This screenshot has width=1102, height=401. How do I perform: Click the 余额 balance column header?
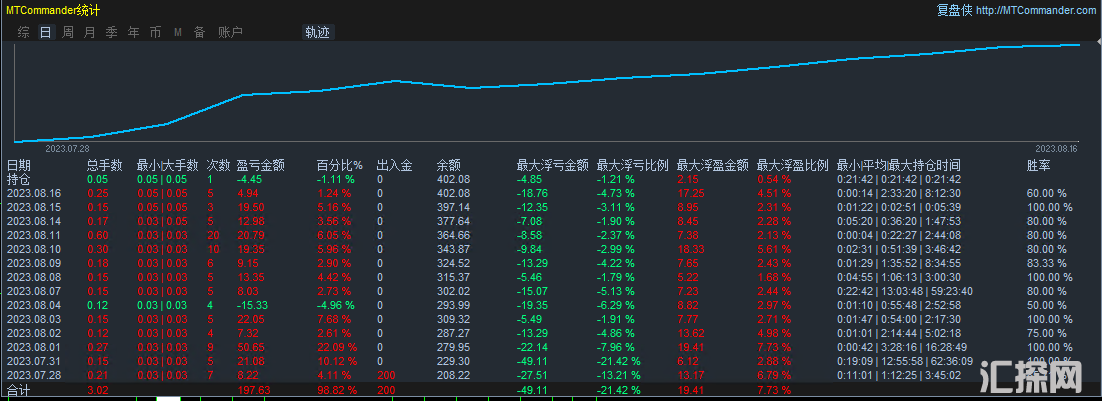pyautogui.click(x=448, y=165)
